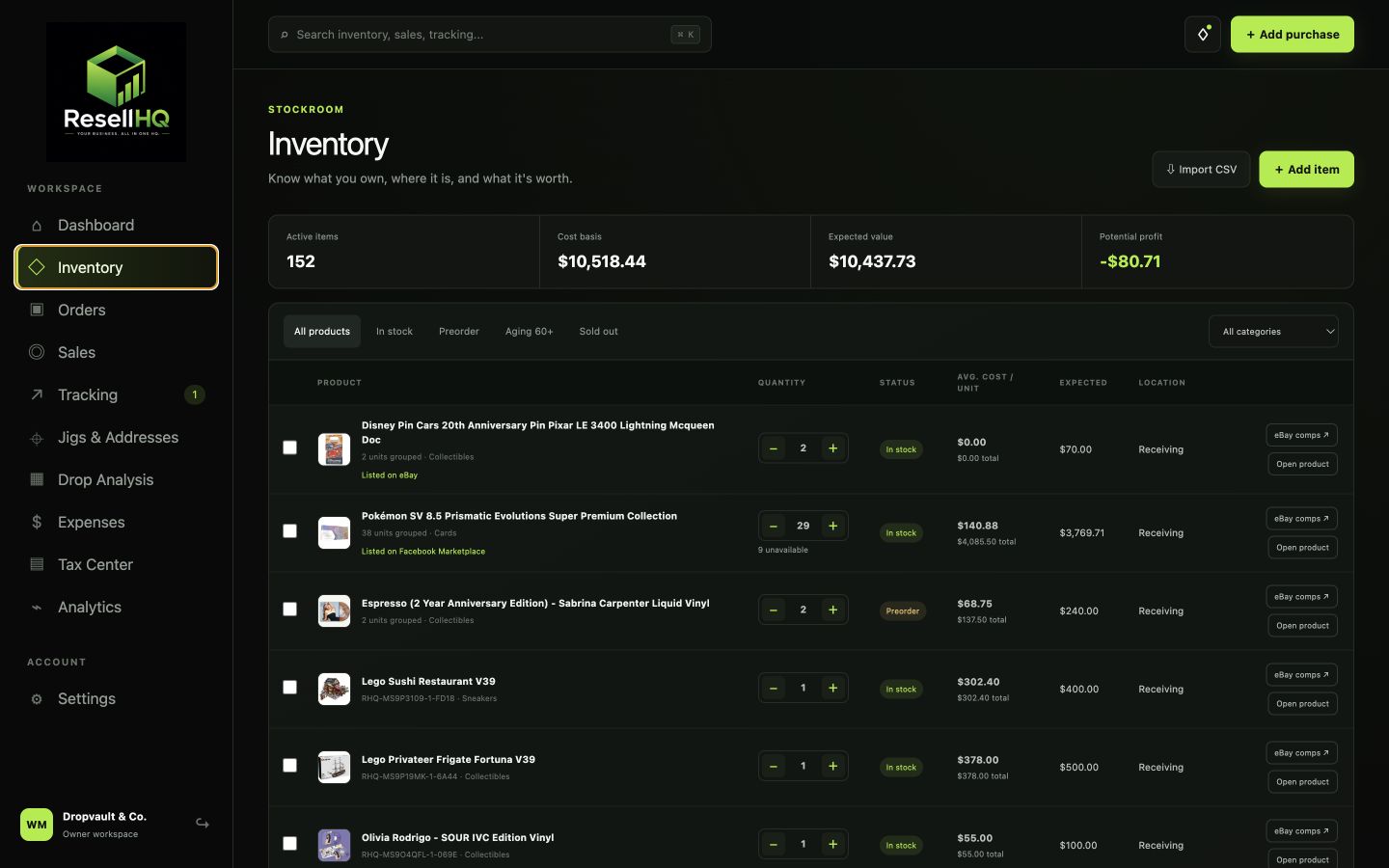The image size is (1389, 868).
Task: Open the notifications diamond icon button
Action: pyautogui.click(x=1203, y=35)
